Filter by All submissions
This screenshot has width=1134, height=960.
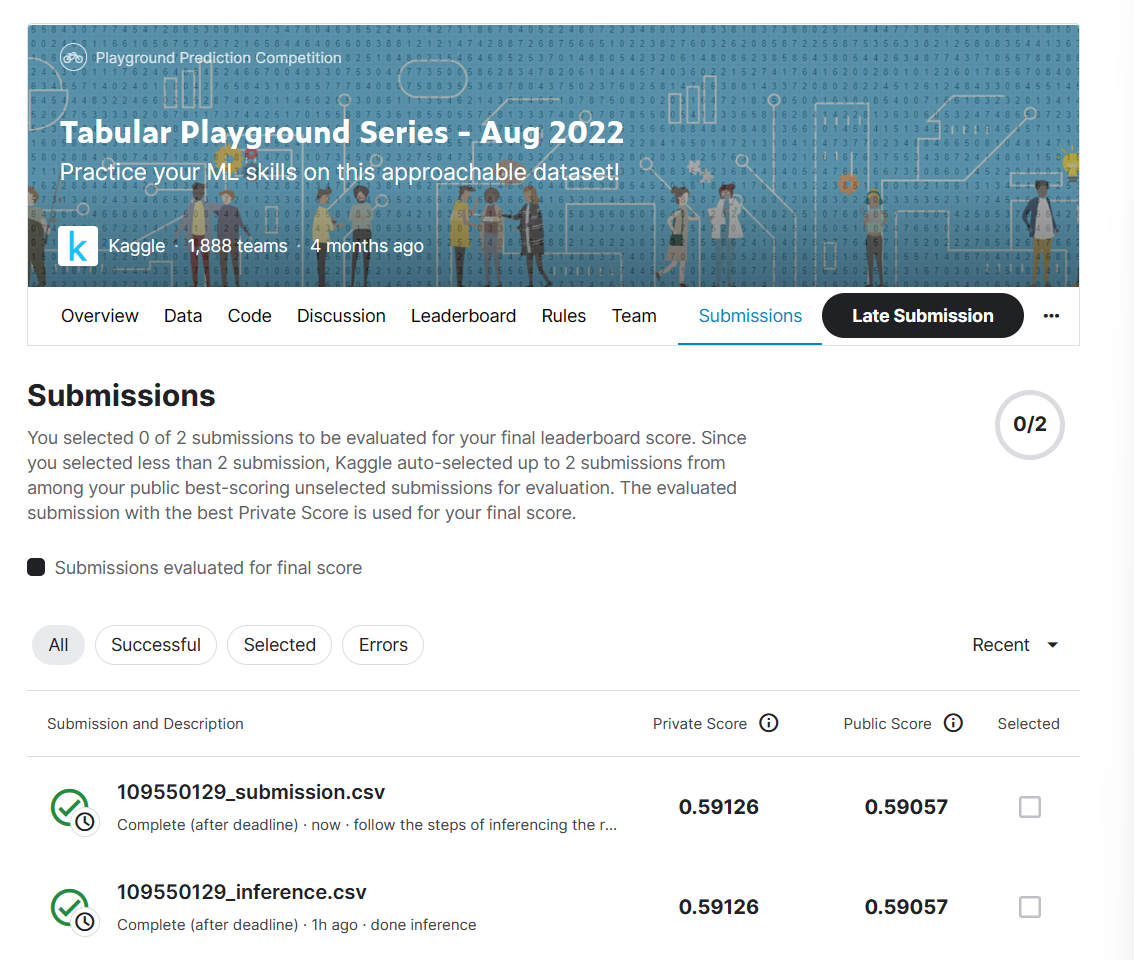[59, 645]
